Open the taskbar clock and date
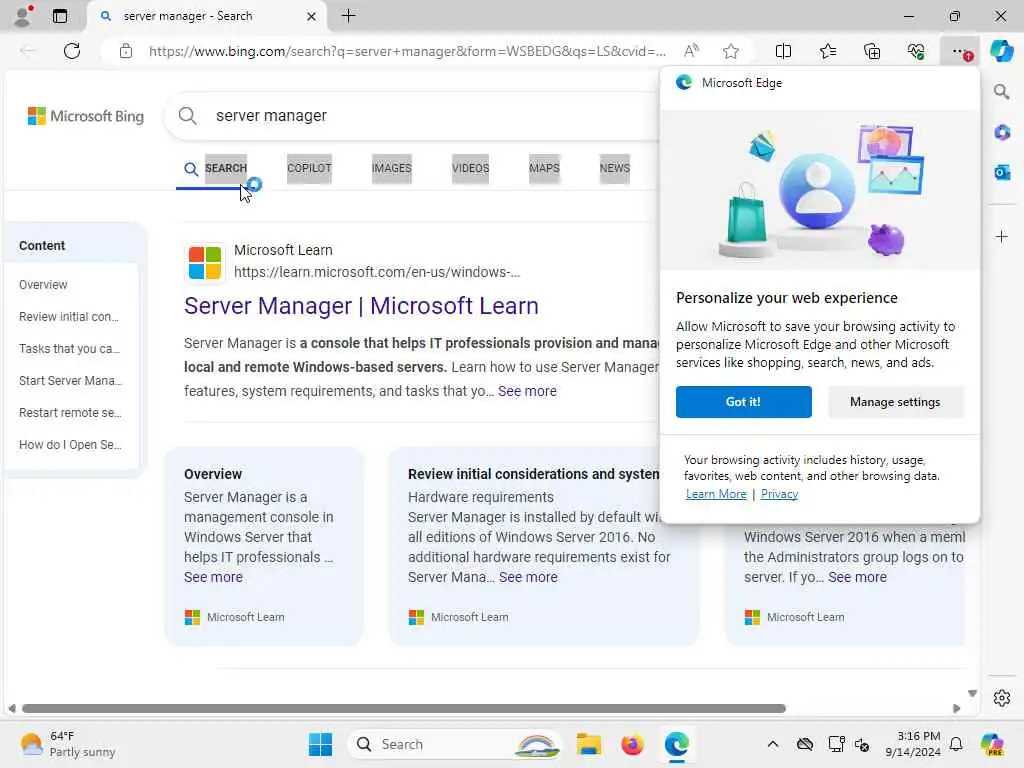 (x=912, y=744)
